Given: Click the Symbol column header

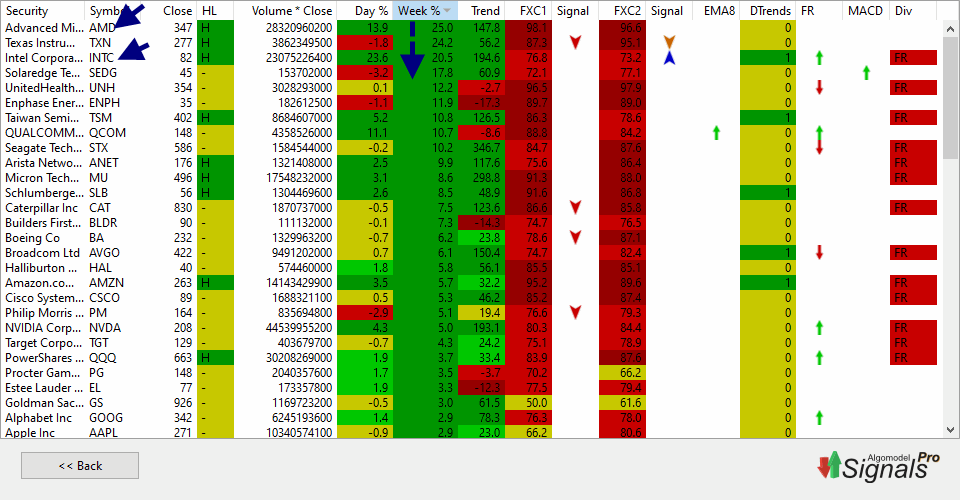Looking at the screenshot, I should [108, 10].
